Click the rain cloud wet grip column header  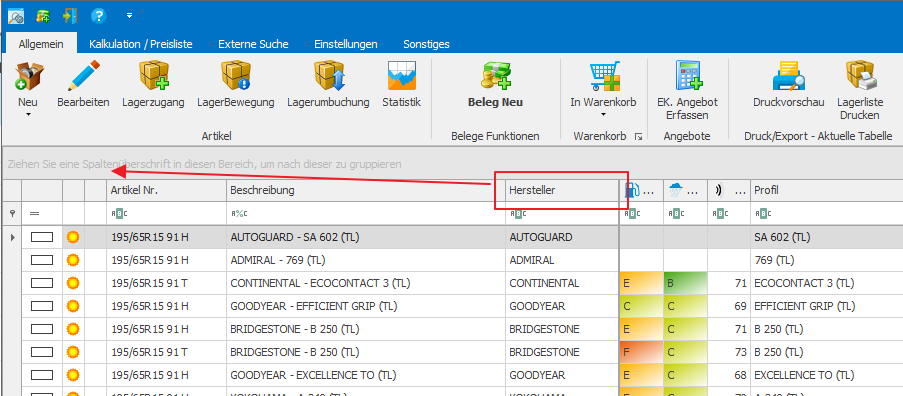click(x=685, y=191)
